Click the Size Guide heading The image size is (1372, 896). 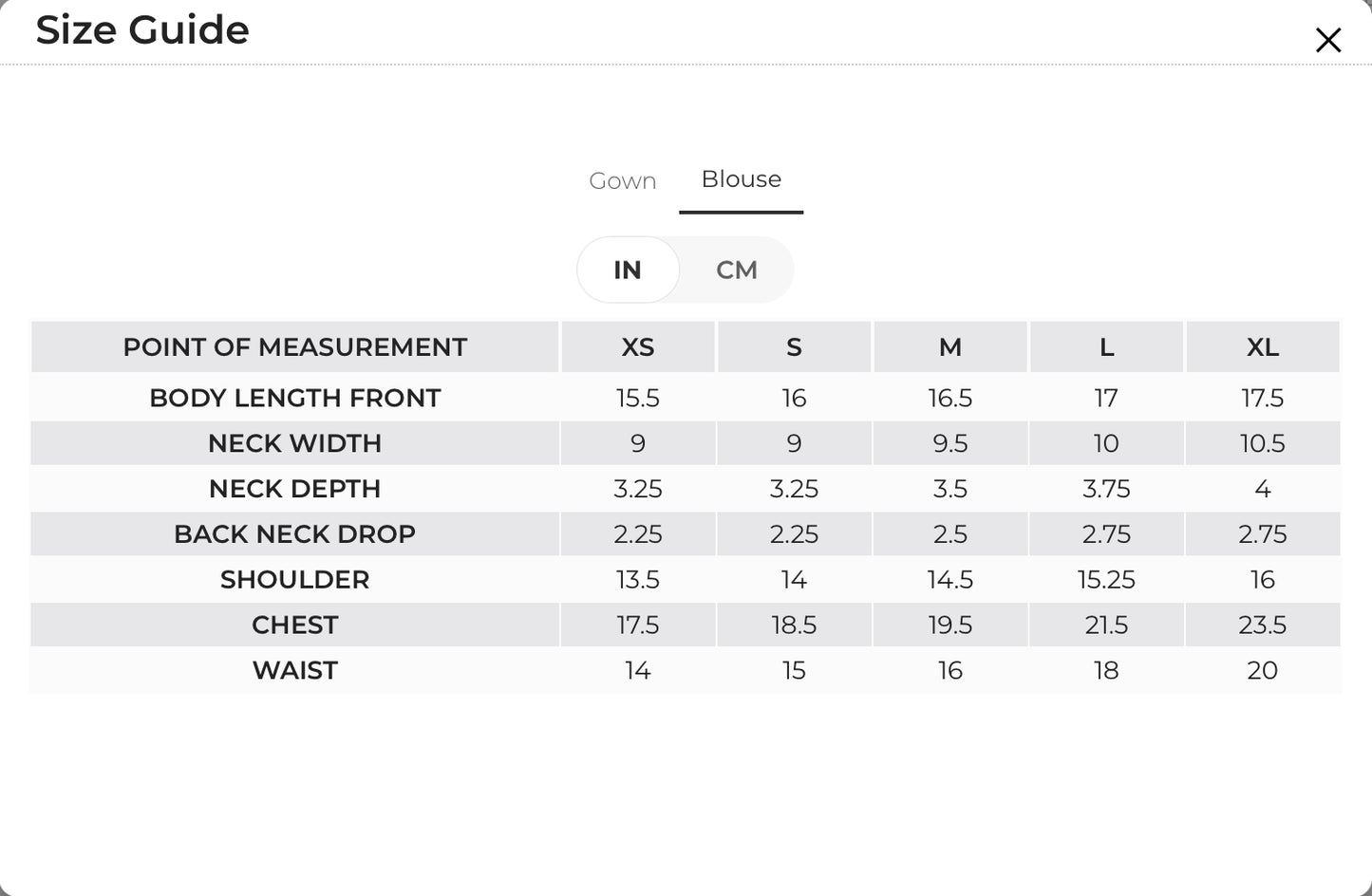(142, 29)
